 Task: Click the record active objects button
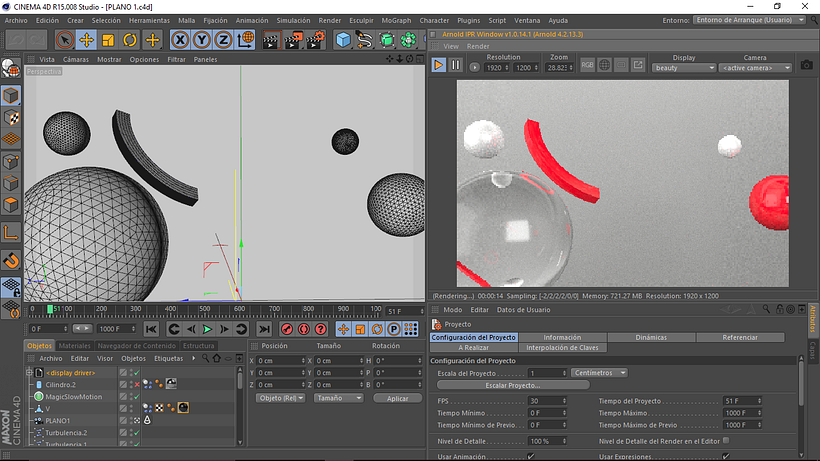[285, 329]
